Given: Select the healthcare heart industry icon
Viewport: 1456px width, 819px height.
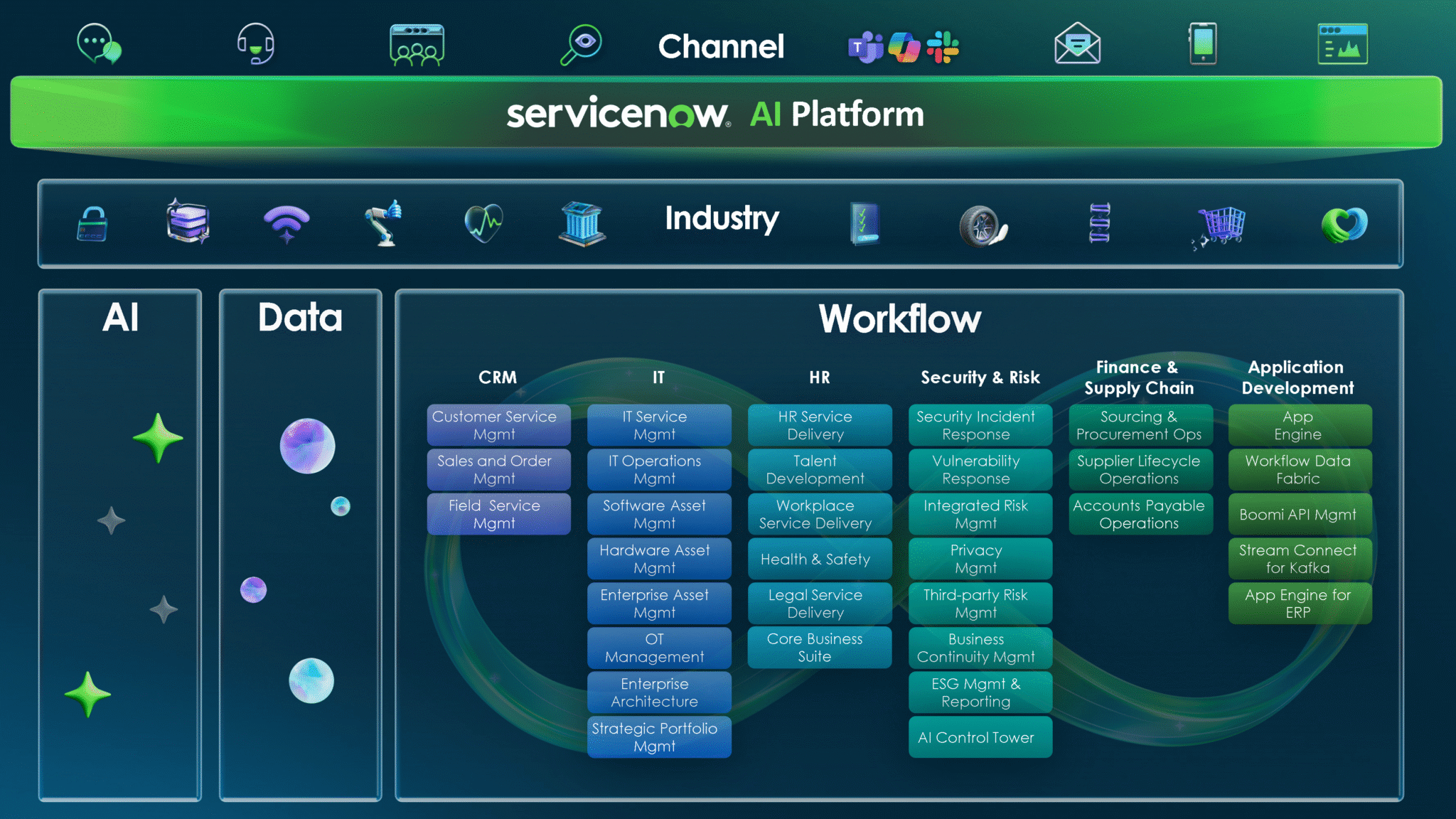Looking at the screenshot, I should [483, 223].
